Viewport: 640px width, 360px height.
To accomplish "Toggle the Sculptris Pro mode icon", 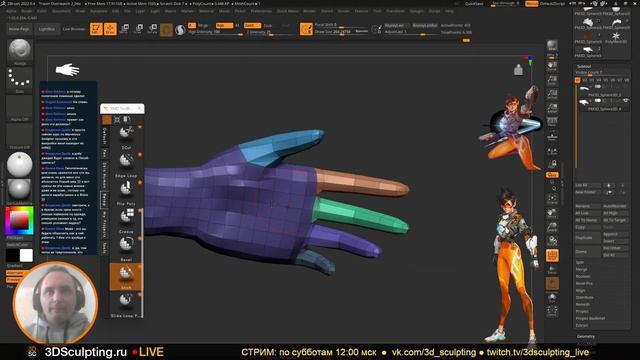I will (x=180, y=29).
